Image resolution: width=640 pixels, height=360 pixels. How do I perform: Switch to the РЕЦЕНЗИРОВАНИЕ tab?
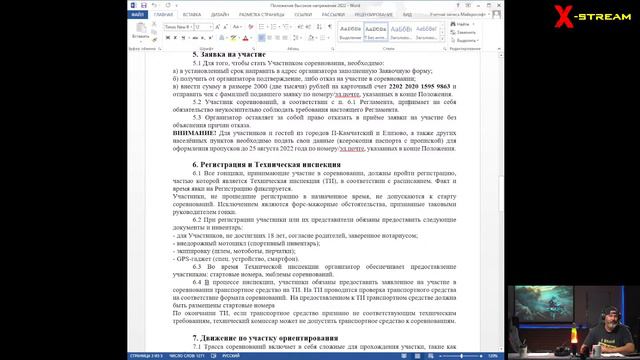373,14
